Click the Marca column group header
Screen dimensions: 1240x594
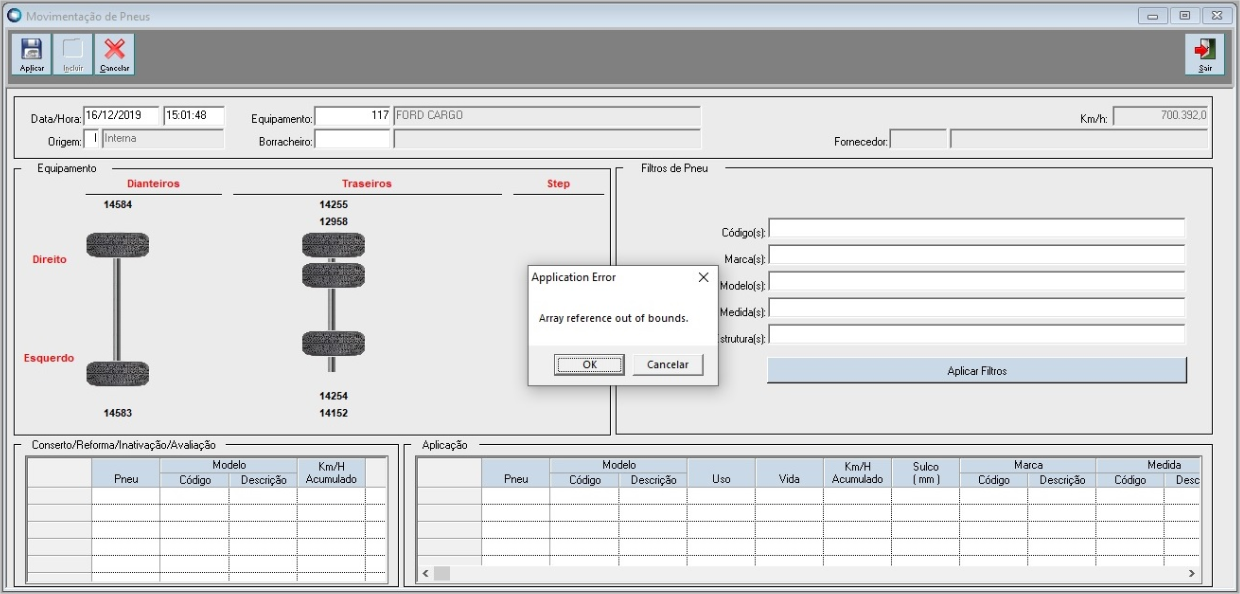[1028, 465]
